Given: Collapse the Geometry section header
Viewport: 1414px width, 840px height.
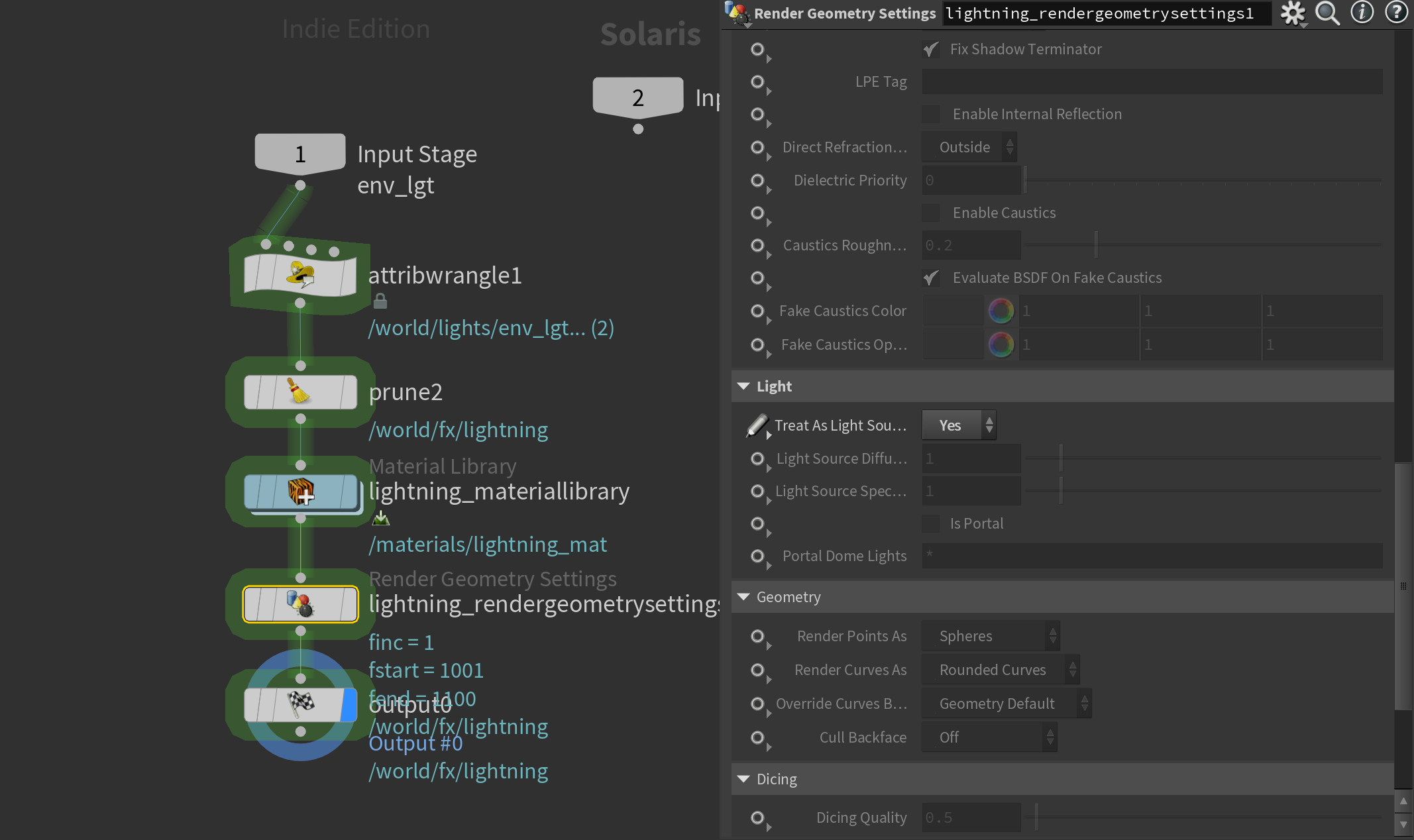Looking at the screenshot, I should pyautogui.click(x=744, y=597).
